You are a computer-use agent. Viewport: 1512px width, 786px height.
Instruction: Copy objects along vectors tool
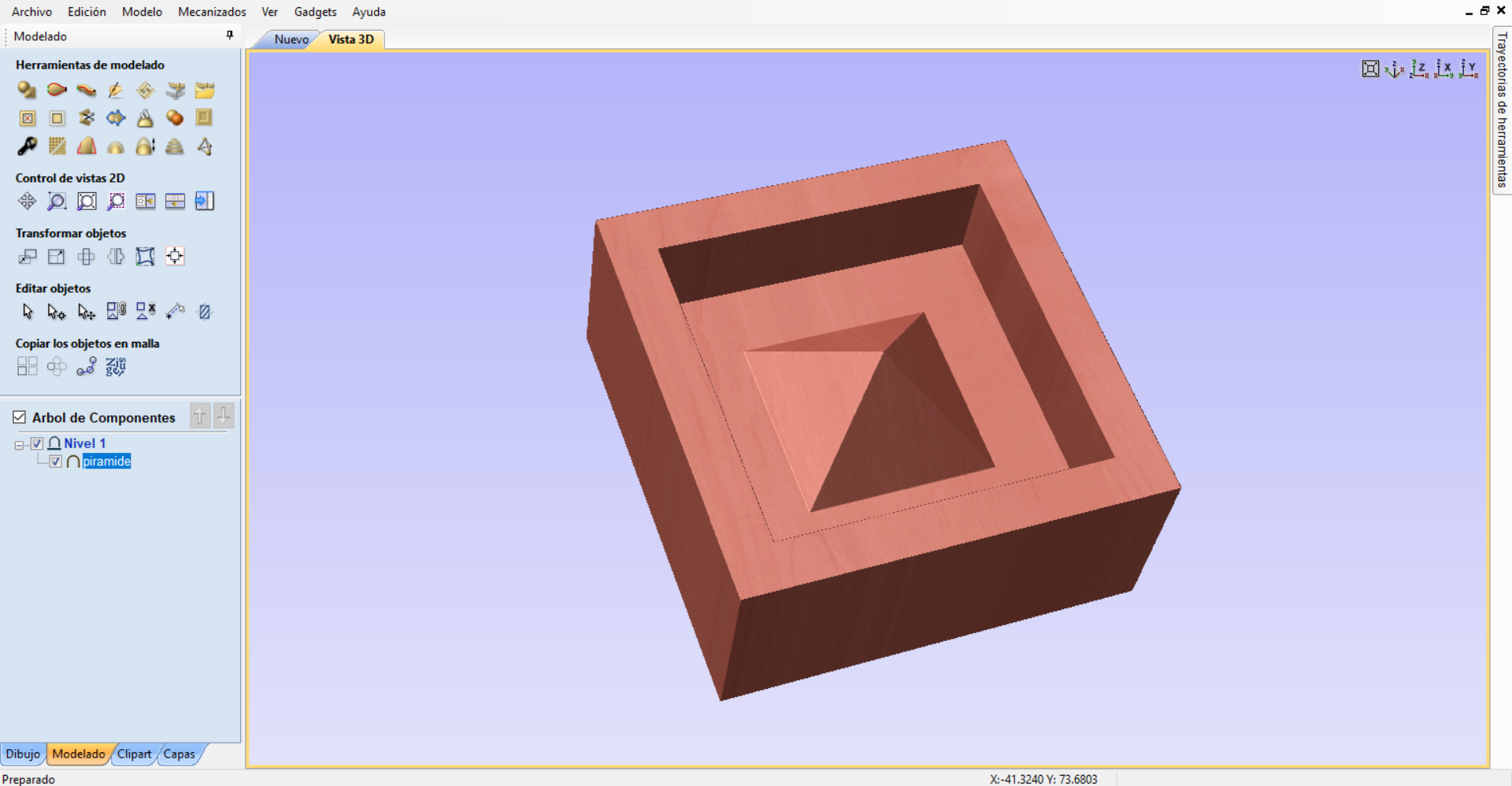tap(87, 366)
